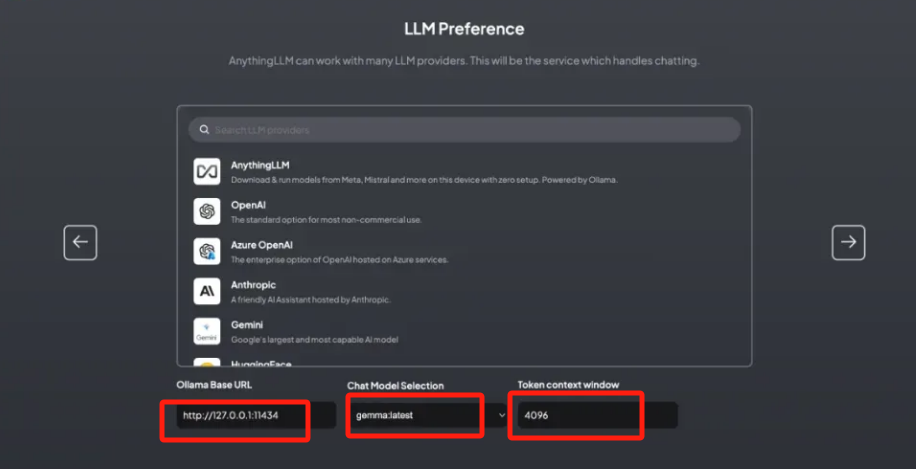Select the AnythingLLM provider name
916x469 pixels.
pyautogui.click(x=260, y=165)
